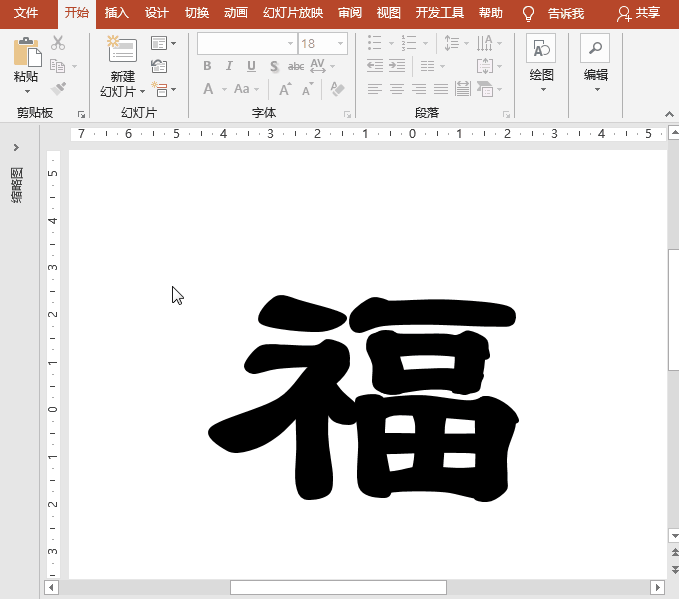
Task: Switch to the 开发工具 tab
Action: [x=440, y=13]
